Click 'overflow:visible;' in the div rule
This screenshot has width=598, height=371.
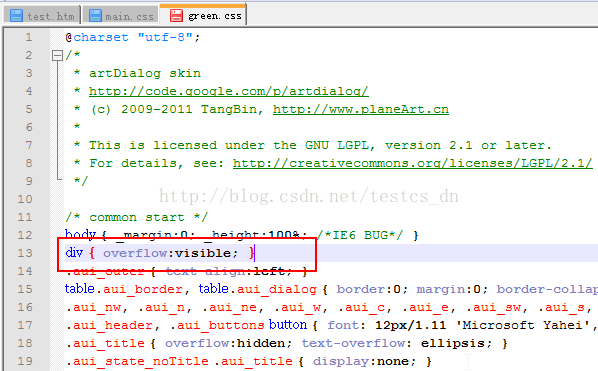pyautogui.click(x=170, y=253)
